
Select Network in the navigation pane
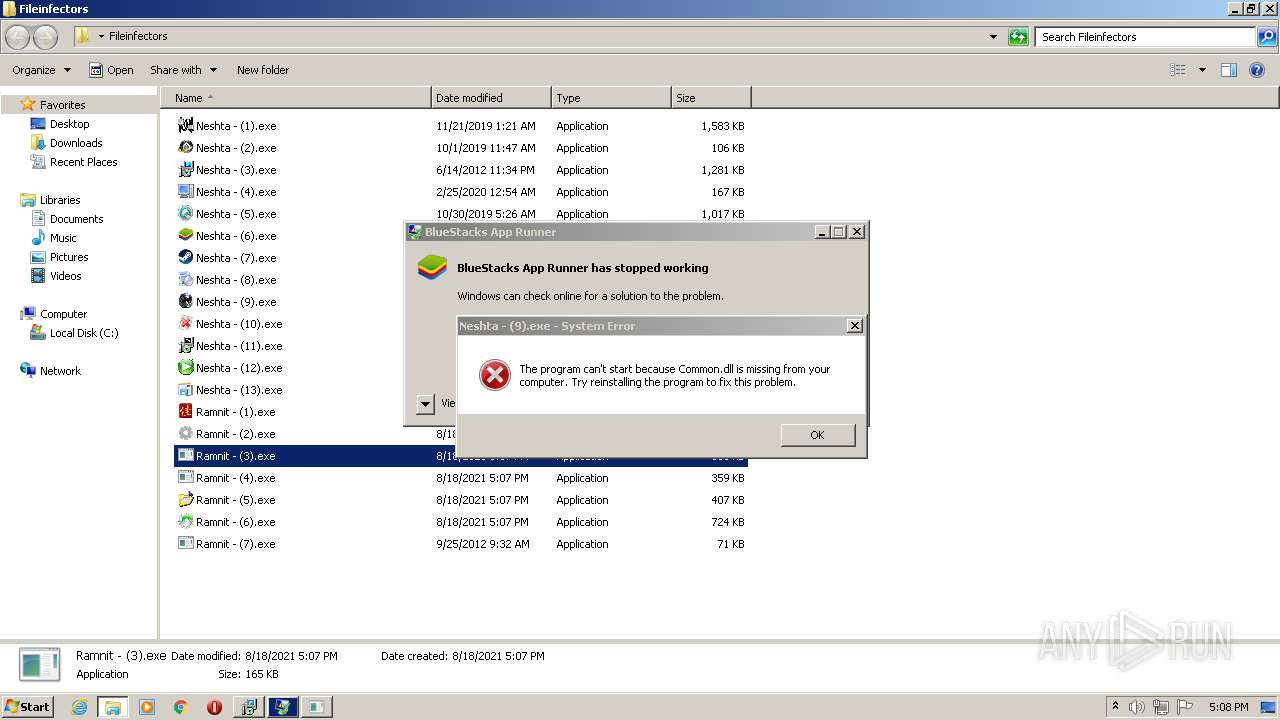point(60,371)
